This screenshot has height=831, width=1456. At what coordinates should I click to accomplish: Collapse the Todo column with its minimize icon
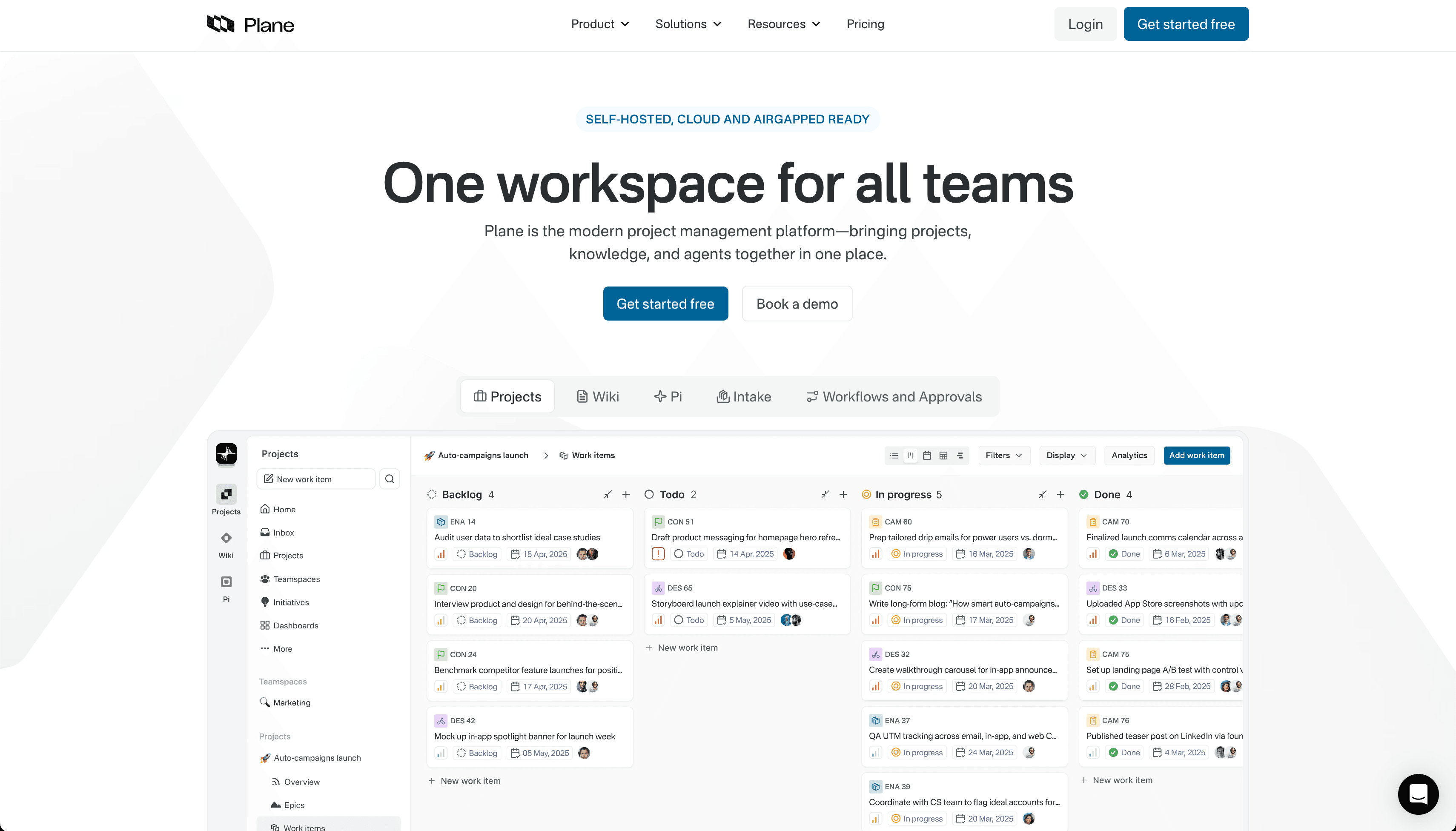click(x=825, y=494)
